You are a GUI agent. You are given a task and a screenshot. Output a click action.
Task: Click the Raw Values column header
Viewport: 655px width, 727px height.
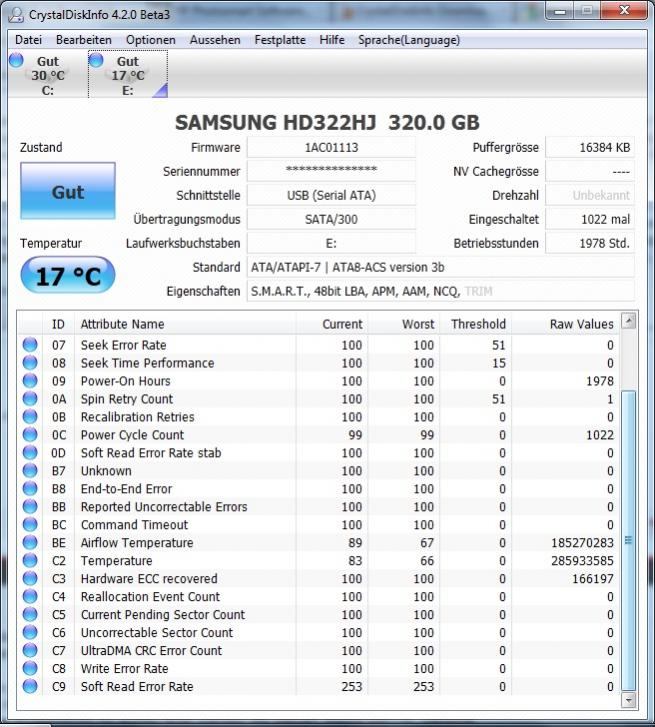(x=566, y=324)
